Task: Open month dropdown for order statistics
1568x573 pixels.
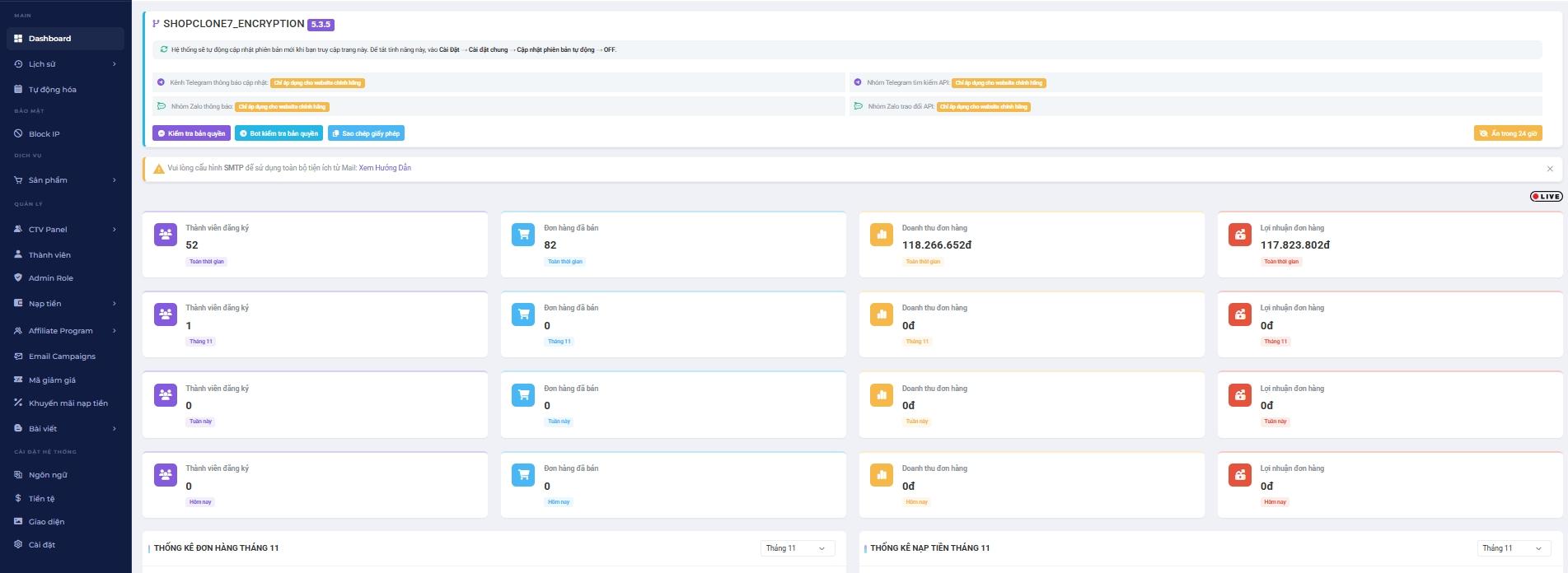Action: 797,548
